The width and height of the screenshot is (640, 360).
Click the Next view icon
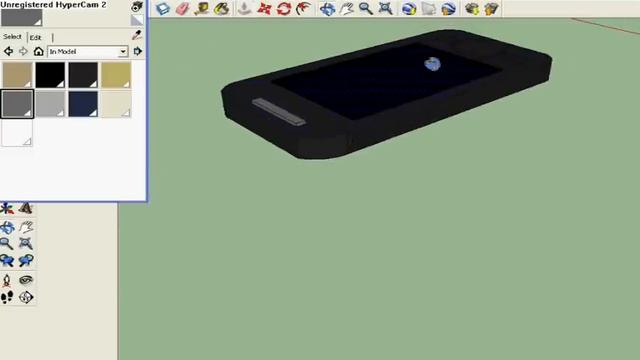tap(26, 260)
